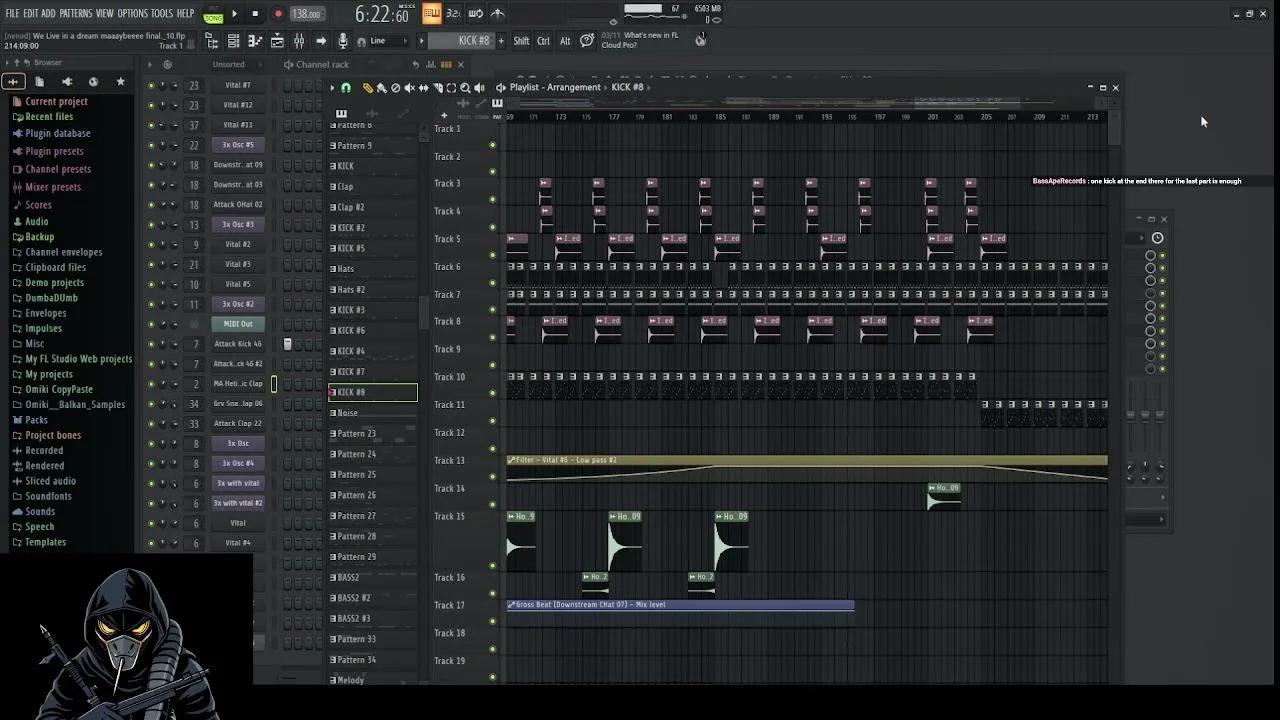Click the microphone recording icon
The height and width of the screenshot is (720, 1280).
tap(343, 41)
